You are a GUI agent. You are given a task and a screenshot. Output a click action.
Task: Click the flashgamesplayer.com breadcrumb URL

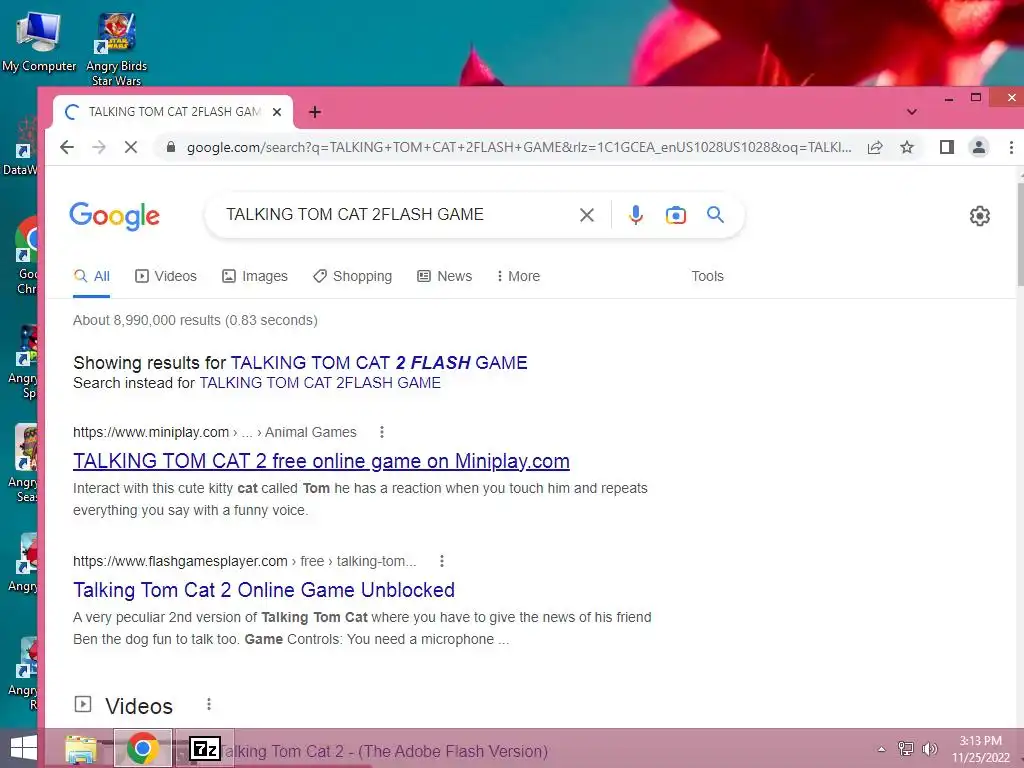[244, 561]
